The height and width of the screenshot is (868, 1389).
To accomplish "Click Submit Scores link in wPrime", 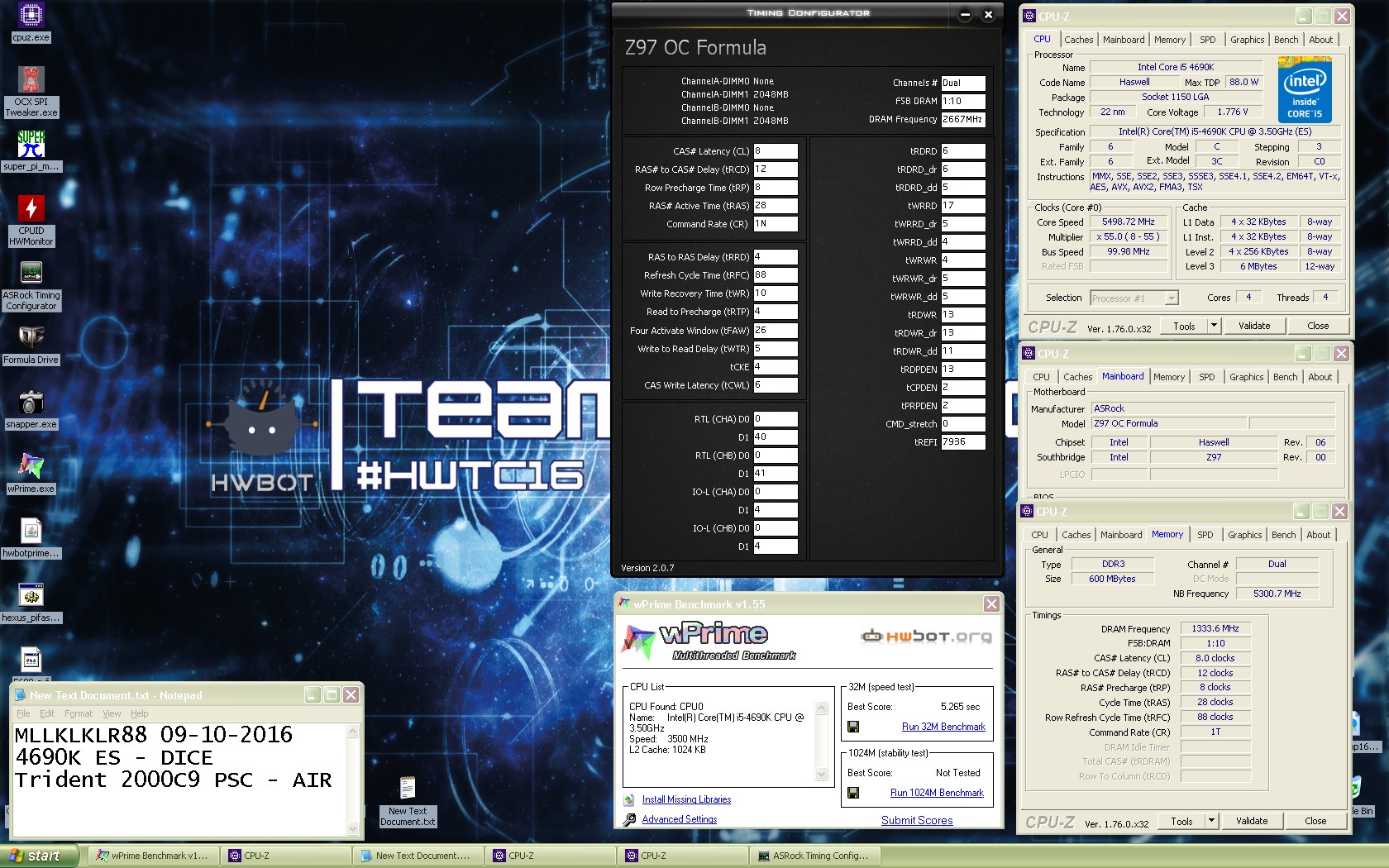I will [x=917, y=820].
